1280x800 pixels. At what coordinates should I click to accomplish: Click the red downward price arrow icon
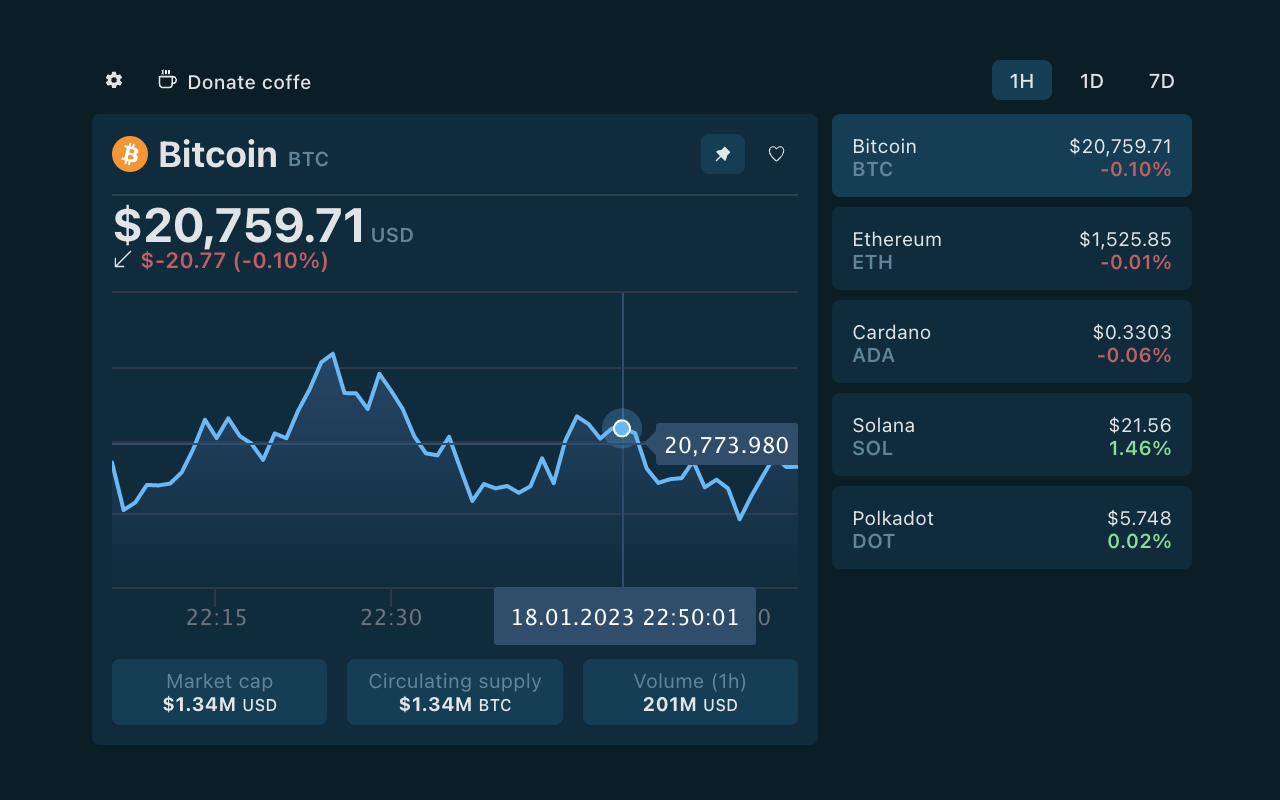click(x=122, y=260)
